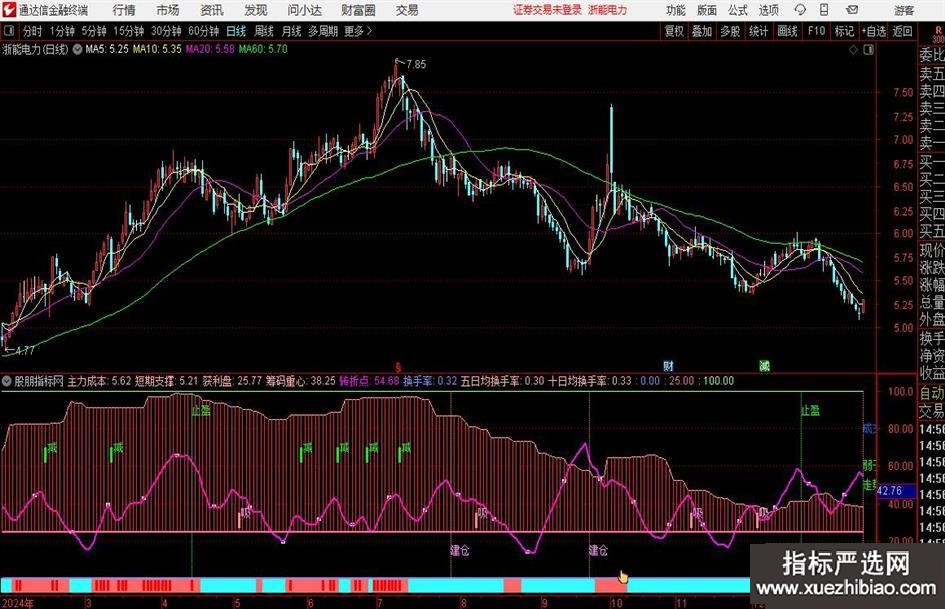
Task: Switch to 1分钟 period tab
Action: click(62, 31)
